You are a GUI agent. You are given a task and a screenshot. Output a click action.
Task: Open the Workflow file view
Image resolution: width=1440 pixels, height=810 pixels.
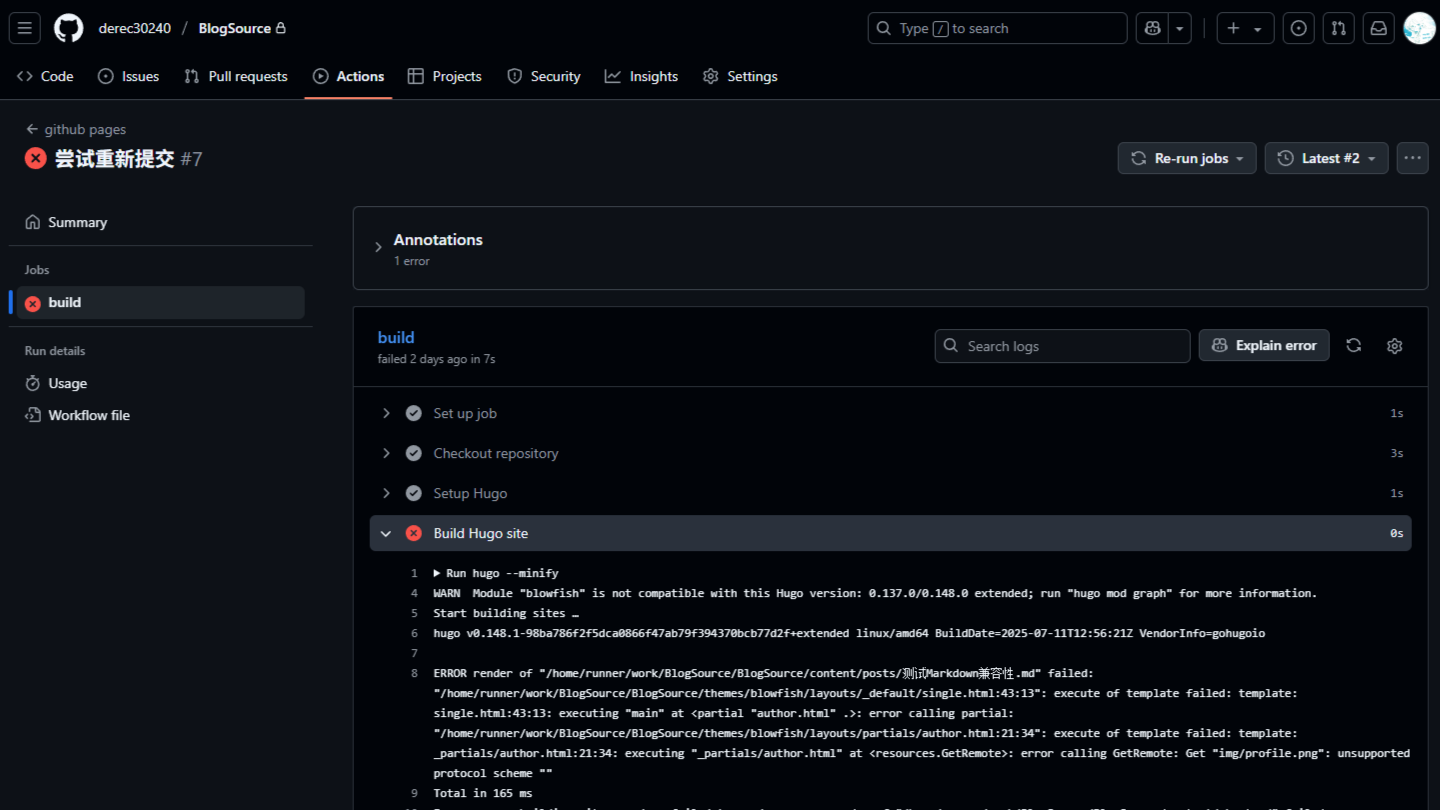coord(161,415)
